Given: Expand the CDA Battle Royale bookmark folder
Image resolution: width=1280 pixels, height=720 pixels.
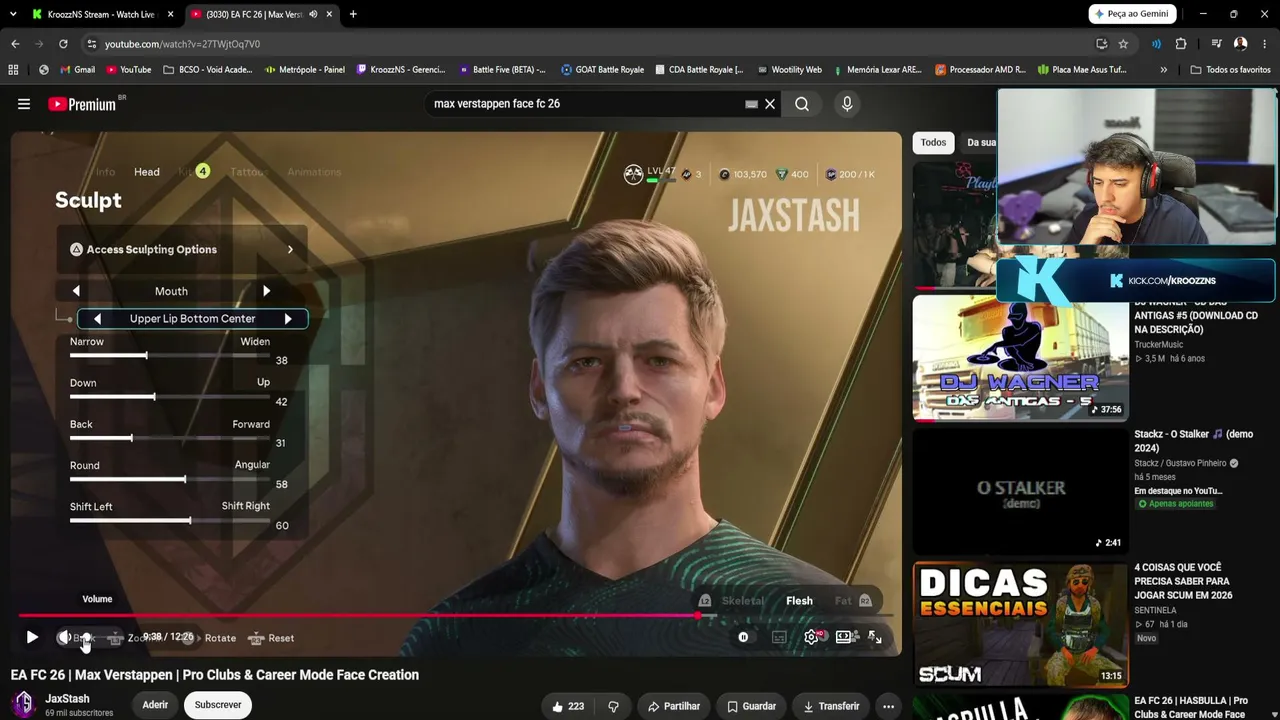Looking at the screenshot, I should point(699,70).
